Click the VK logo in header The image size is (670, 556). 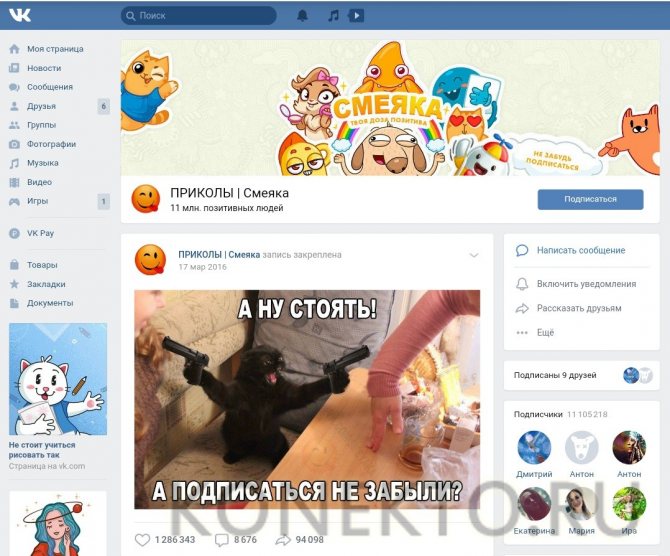click(x=20, y=15)
